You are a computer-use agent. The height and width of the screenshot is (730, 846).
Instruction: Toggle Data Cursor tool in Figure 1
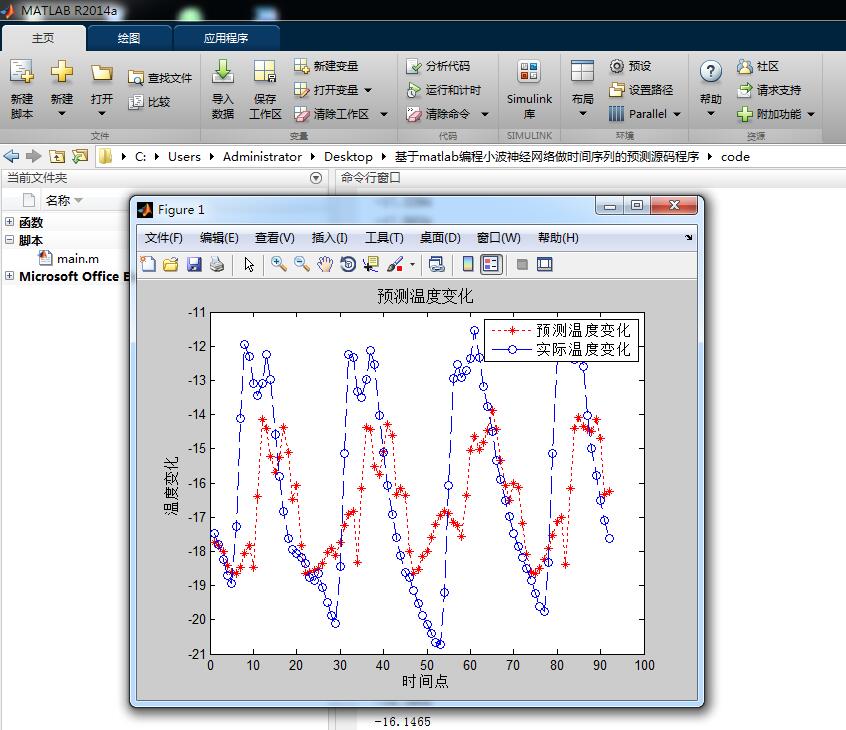pos(371,264)
